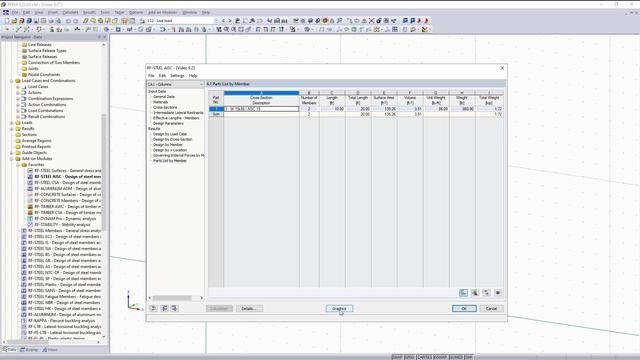Toggle OSNAP in the status bar

(x=440, y=357)
